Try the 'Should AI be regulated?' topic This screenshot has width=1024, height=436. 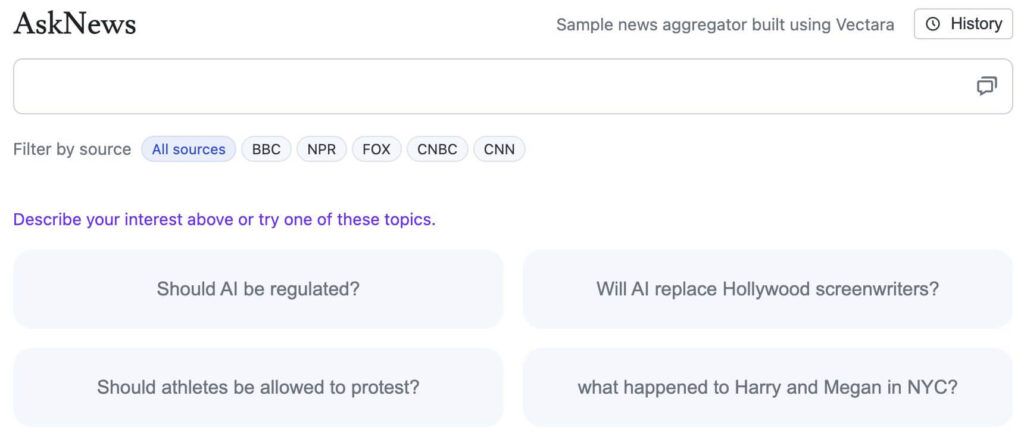coord(258,289)
